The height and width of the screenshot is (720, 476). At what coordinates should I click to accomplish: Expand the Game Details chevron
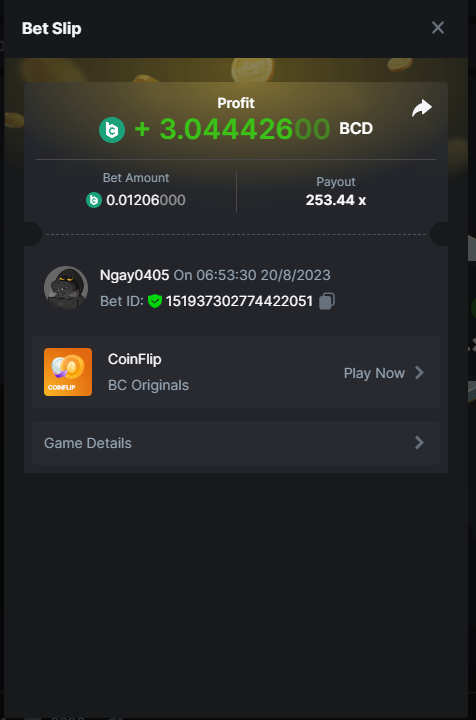click(419, 443)
